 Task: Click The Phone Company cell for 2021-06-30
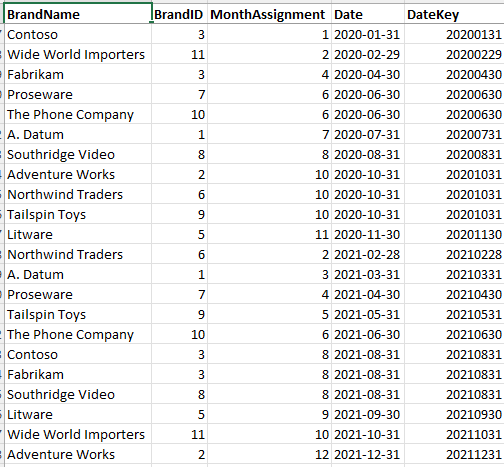point(78,334)
